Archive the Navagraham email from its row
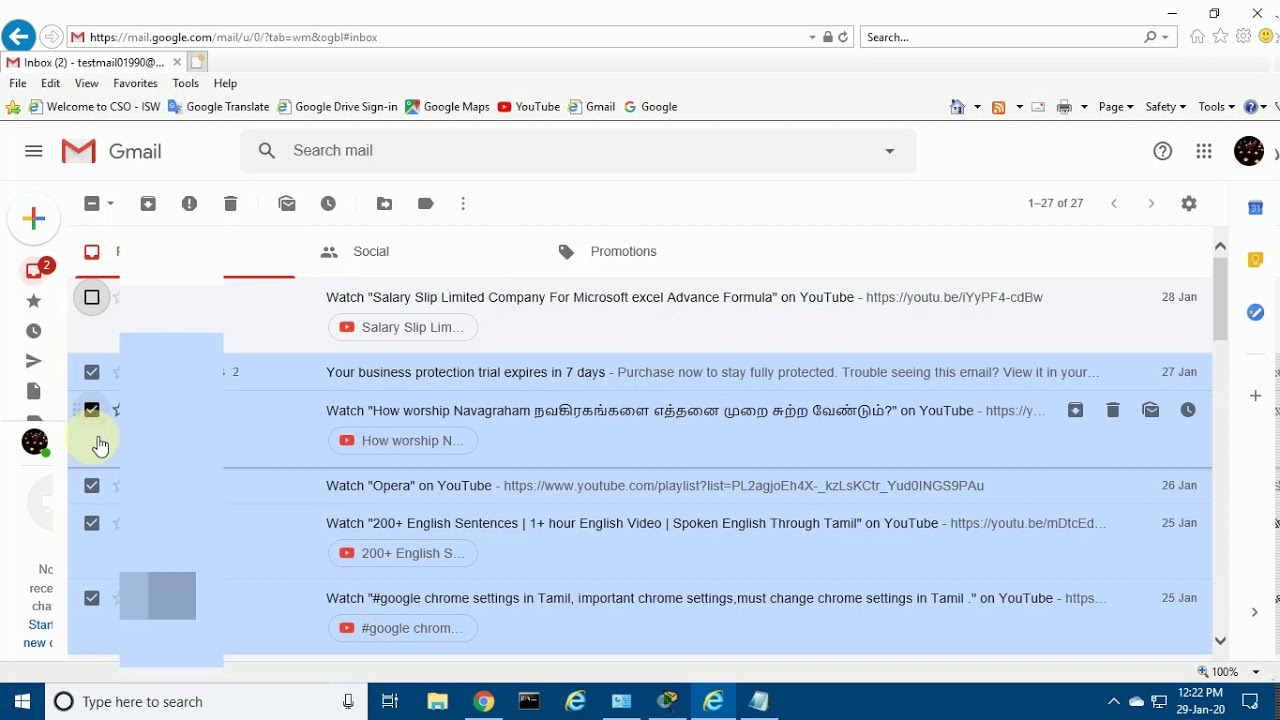1280x720 pixels. (1075, 410)
